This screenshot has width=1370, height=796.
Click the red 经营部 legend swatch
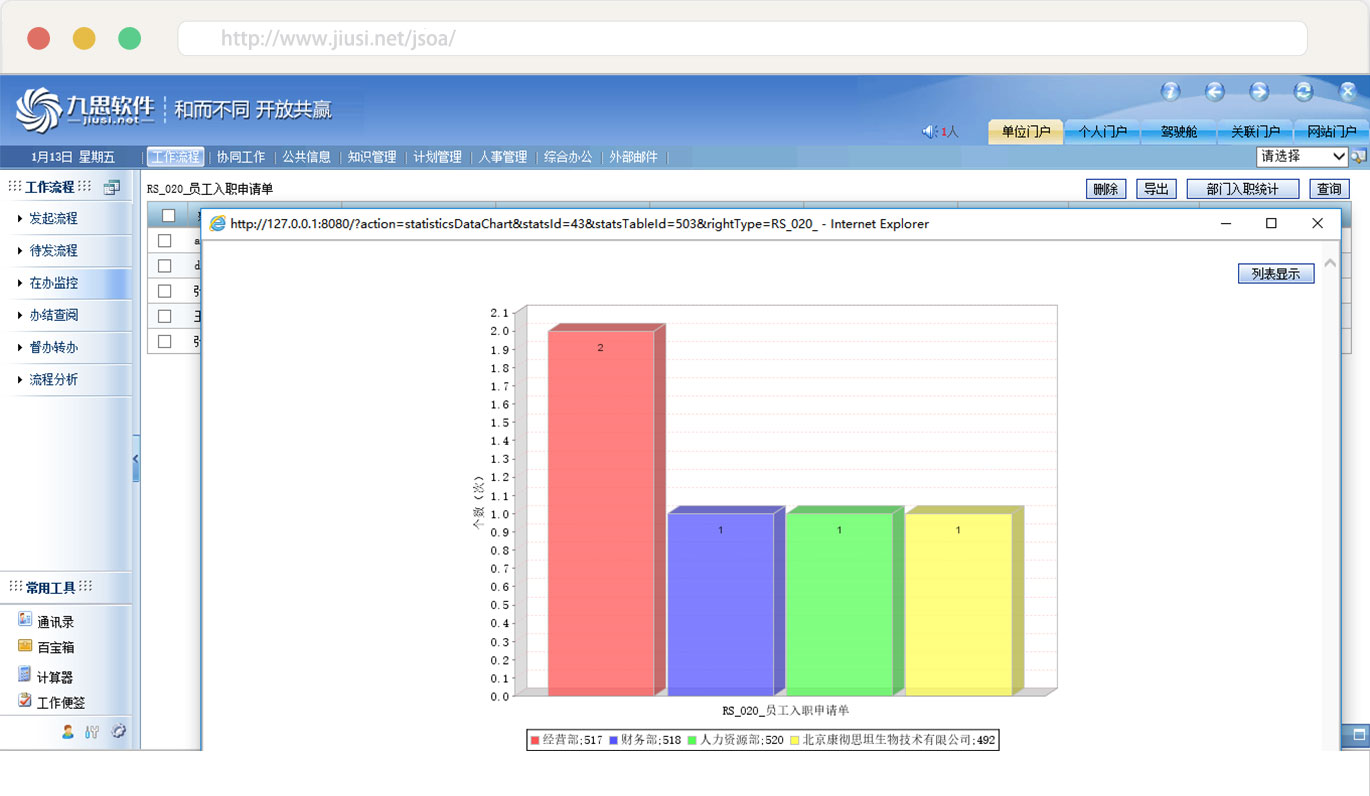(x=535, y=740)
